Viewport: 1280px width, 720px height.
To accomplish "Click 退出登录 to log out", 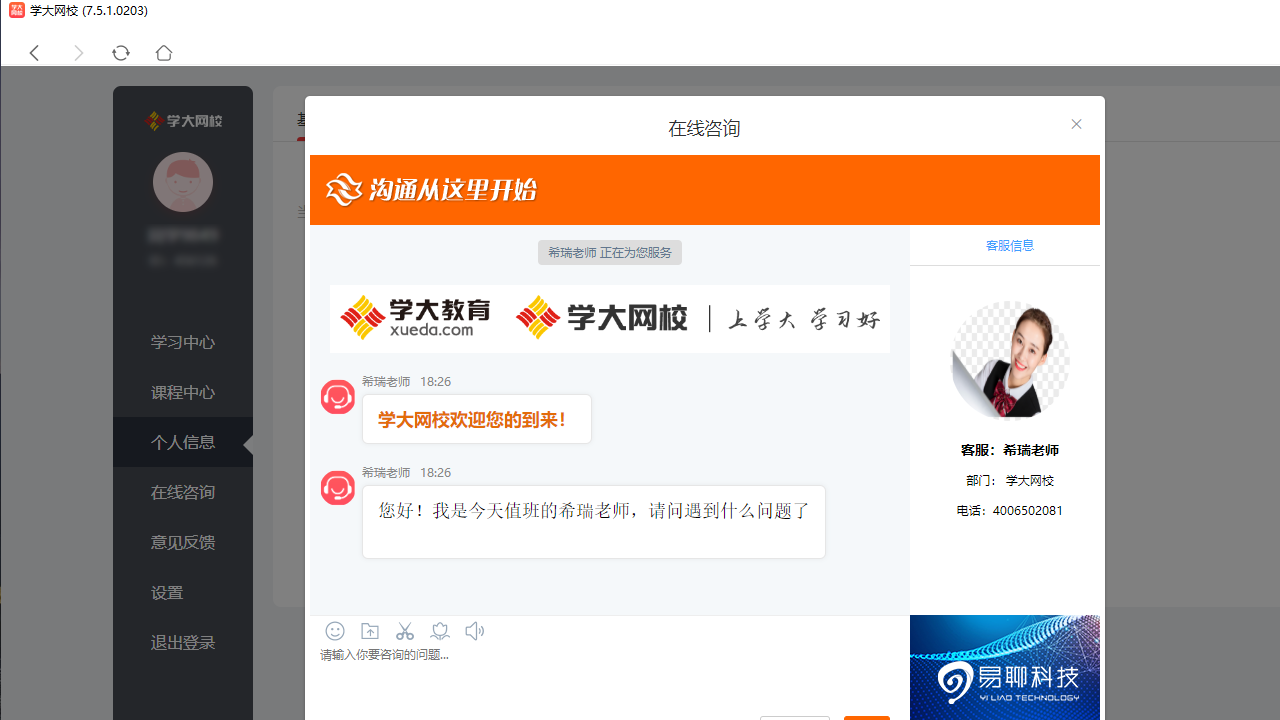I will 182,642.
